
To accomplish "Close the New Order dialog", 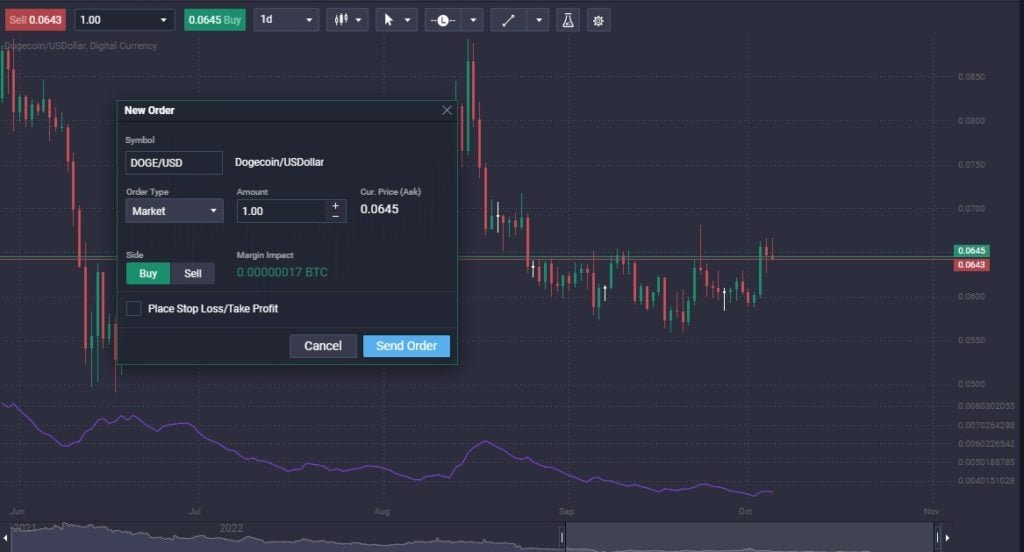I will point(446,110).
